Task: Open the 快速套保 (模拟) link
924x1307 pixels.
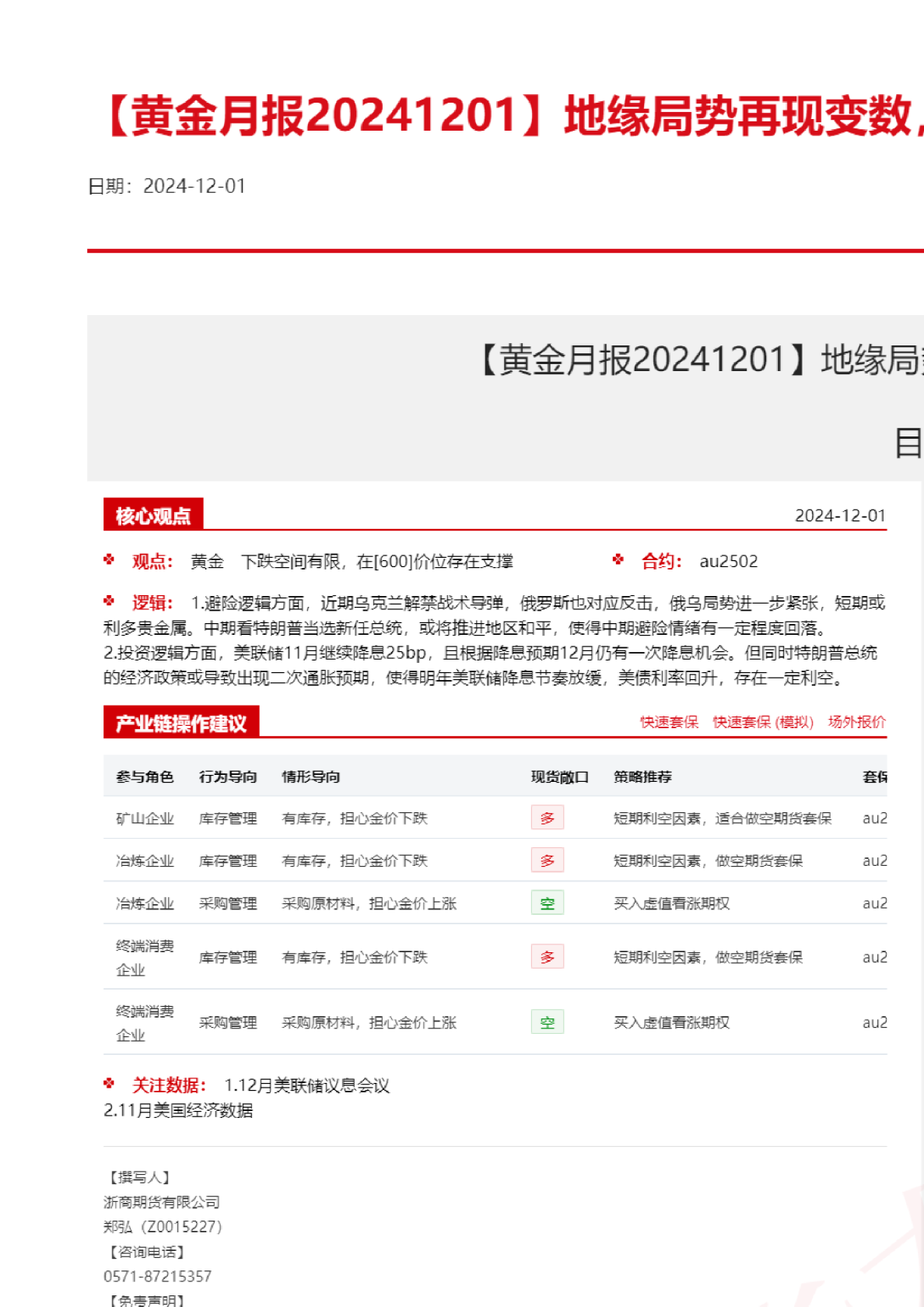Action: coord(763,722)
